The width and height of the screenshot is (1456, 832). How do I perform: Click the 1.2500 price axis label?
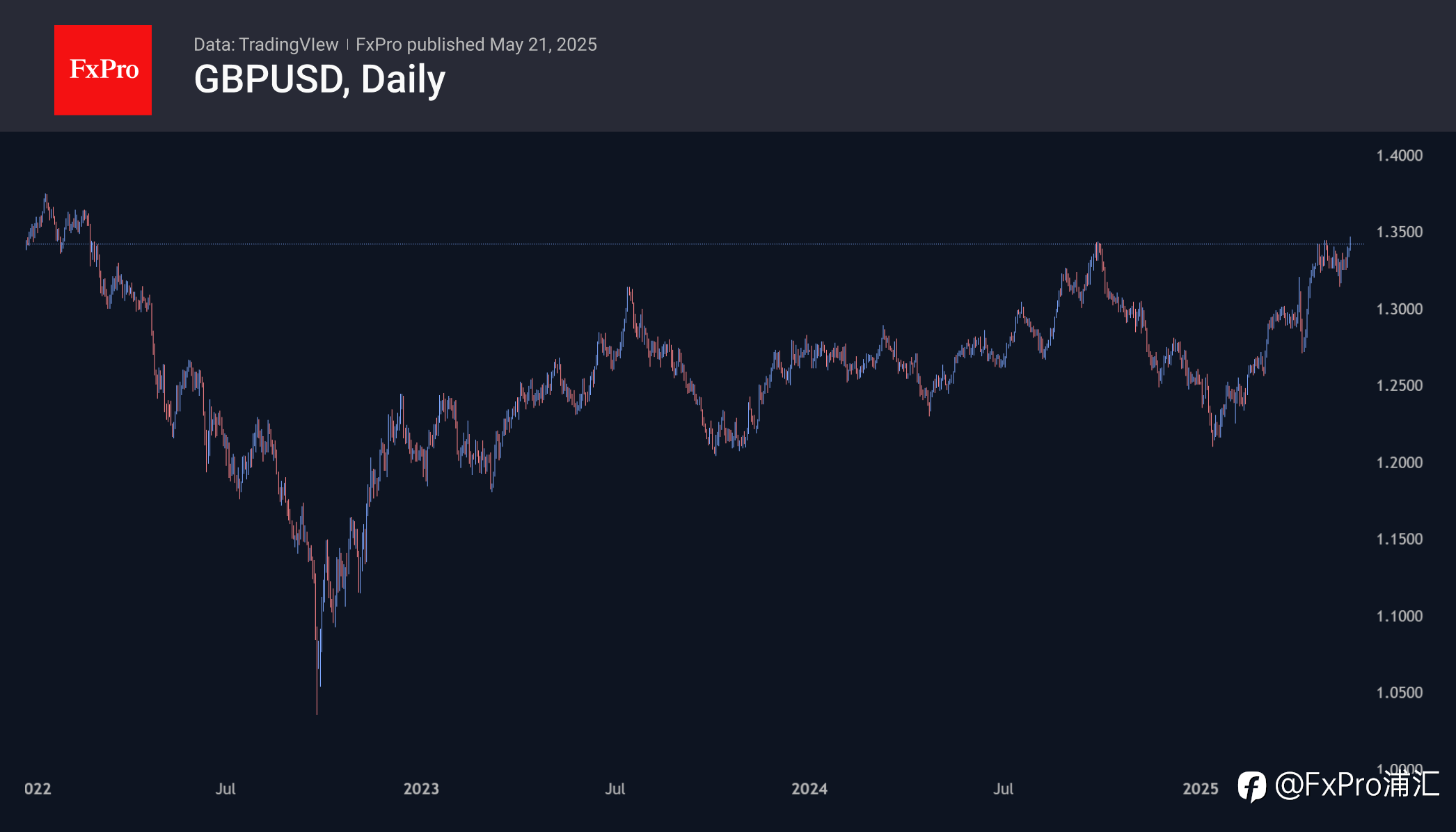coord(1400,385)
